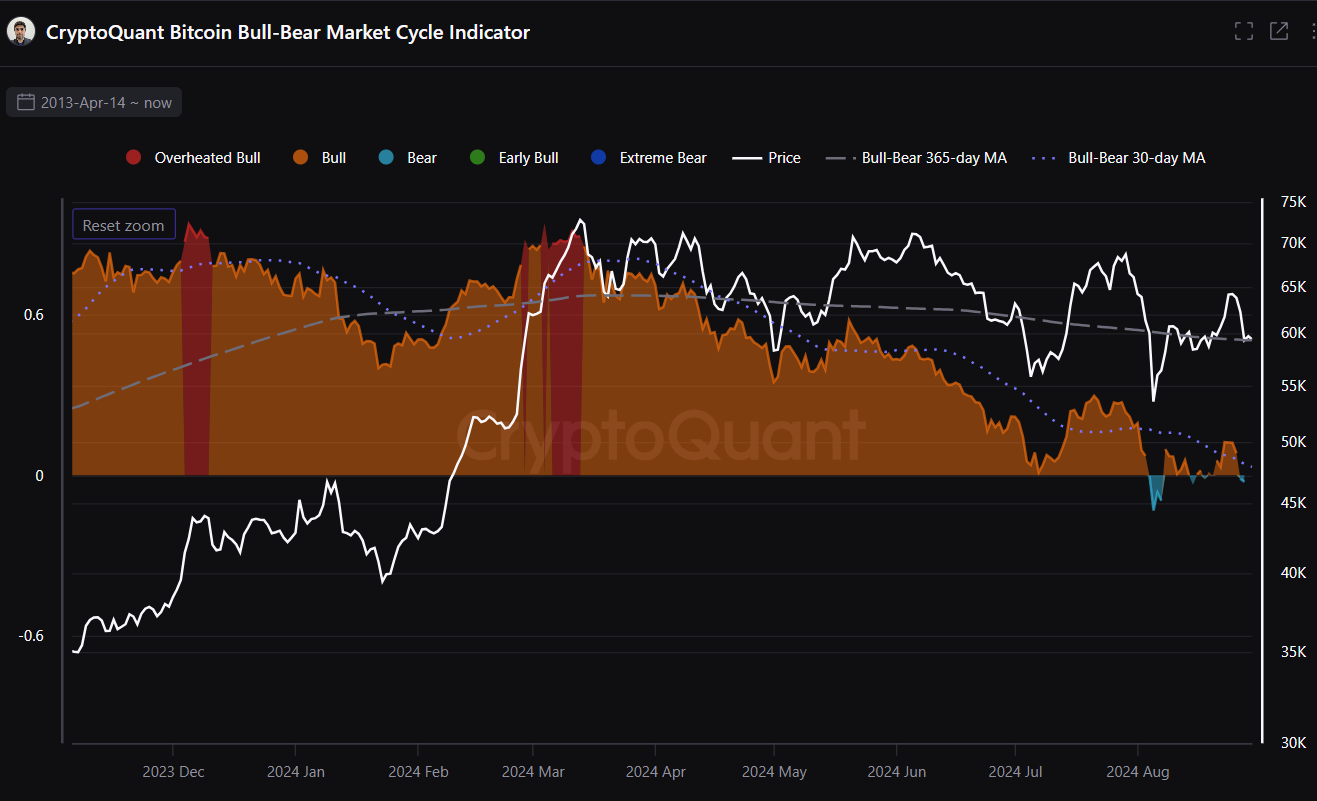Click the 2024 Mar axis label

click(533, 772)
